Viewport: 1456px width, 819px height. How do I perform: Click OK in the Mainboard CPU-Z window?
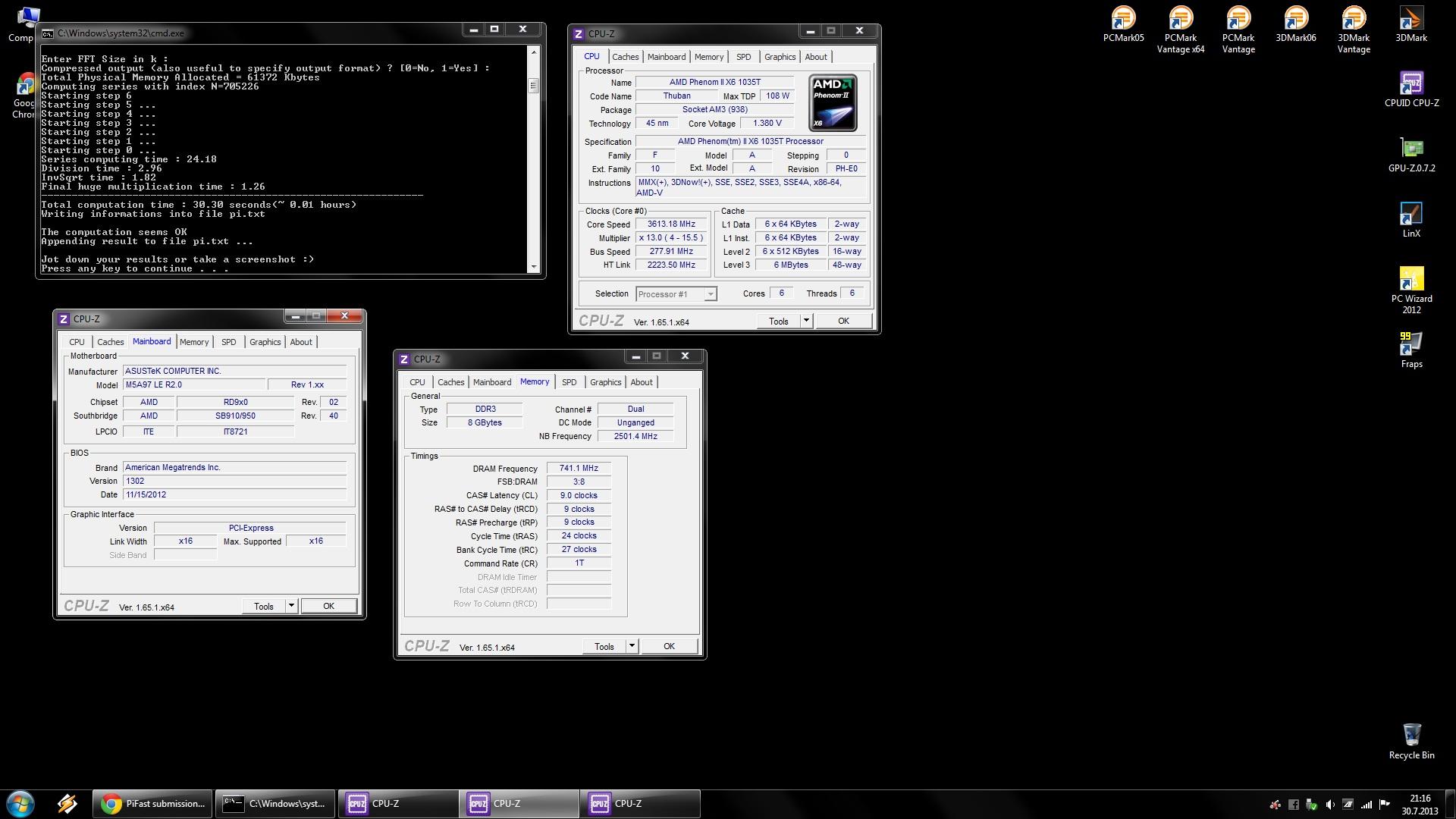pyautogui.click(x=328, y=606)
